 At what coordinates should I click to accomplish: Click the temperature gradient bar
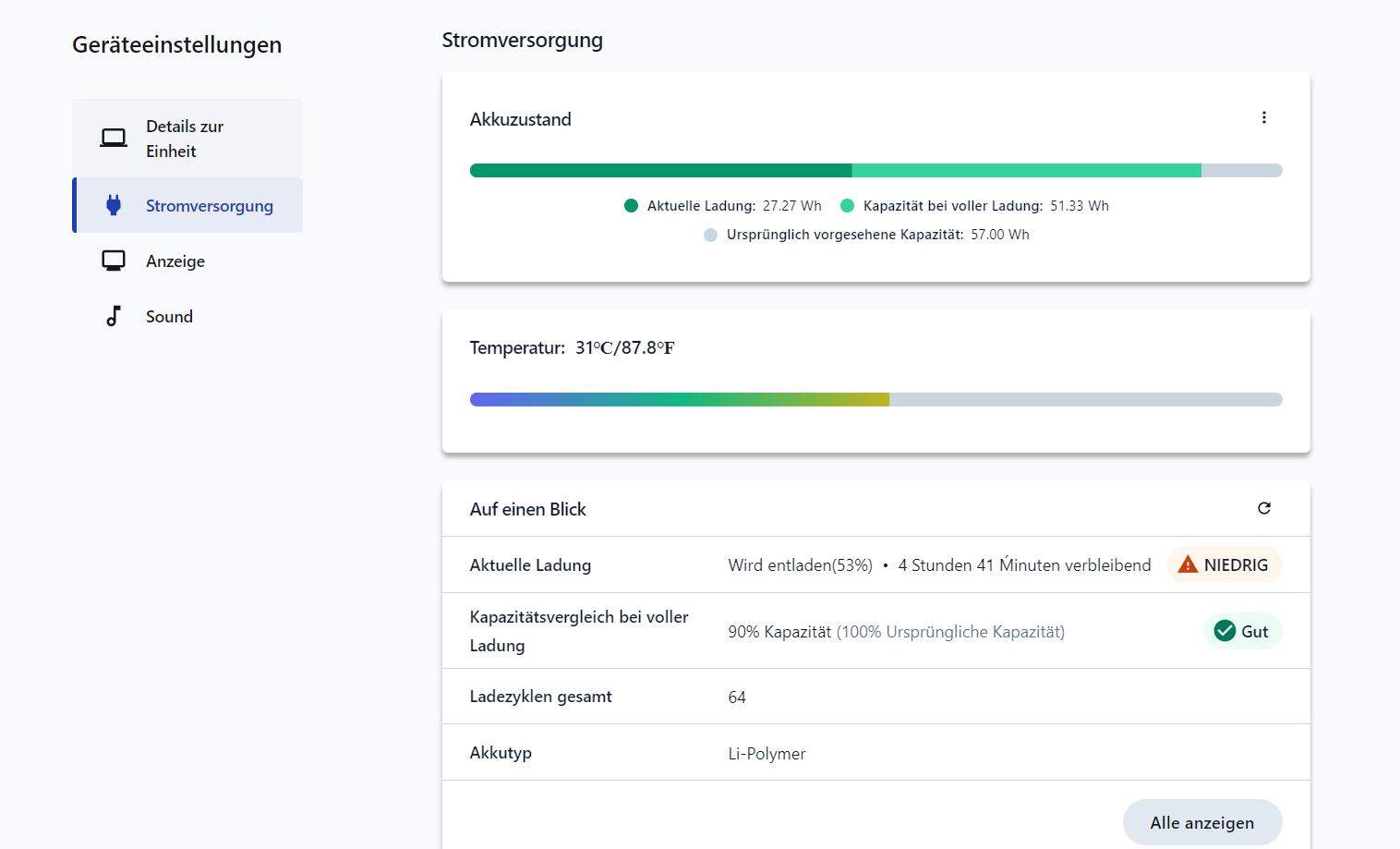click(x=875, y=399)
